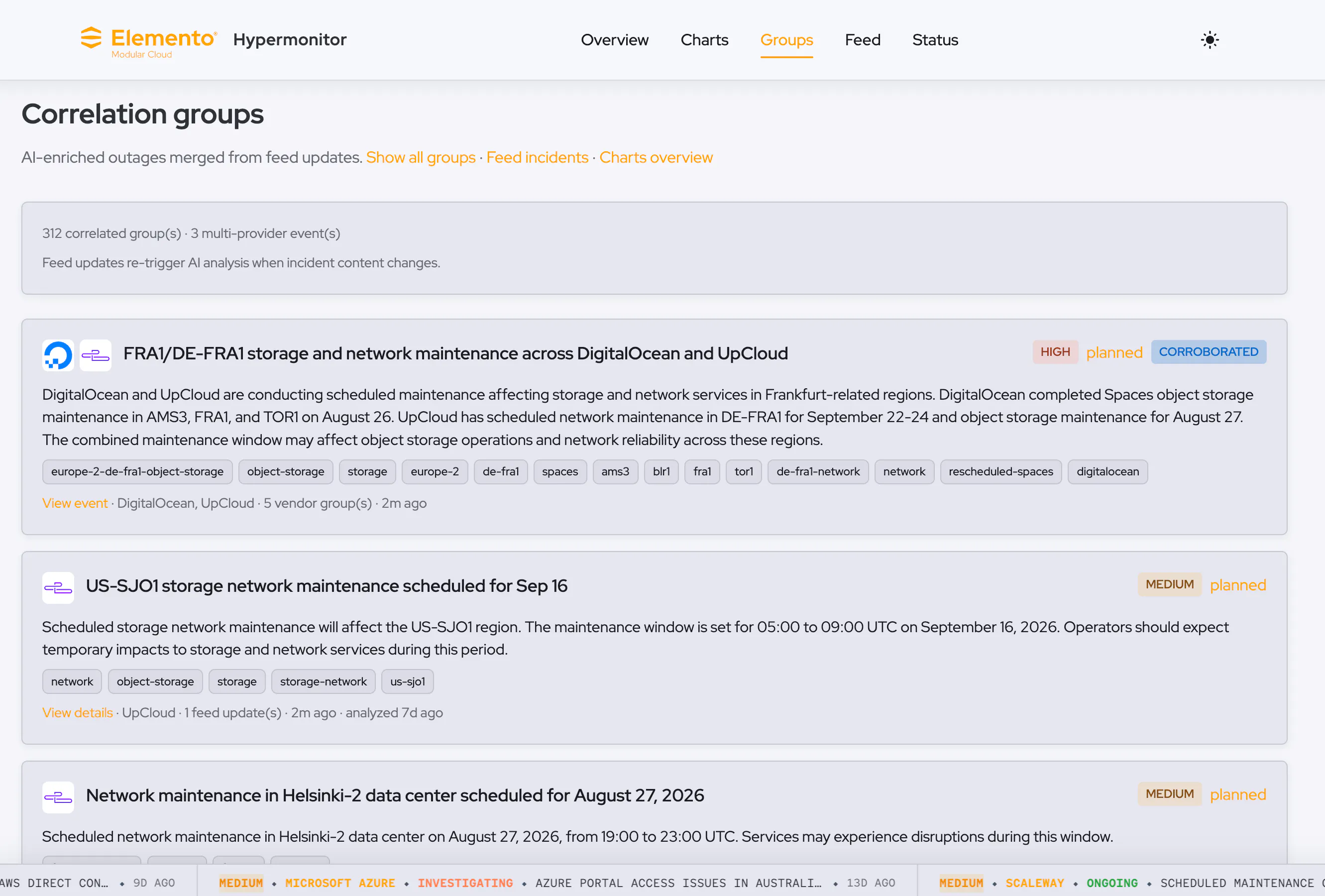Click the MEDIUM badge on US-SJO1 card

[x=1169, y=584]
